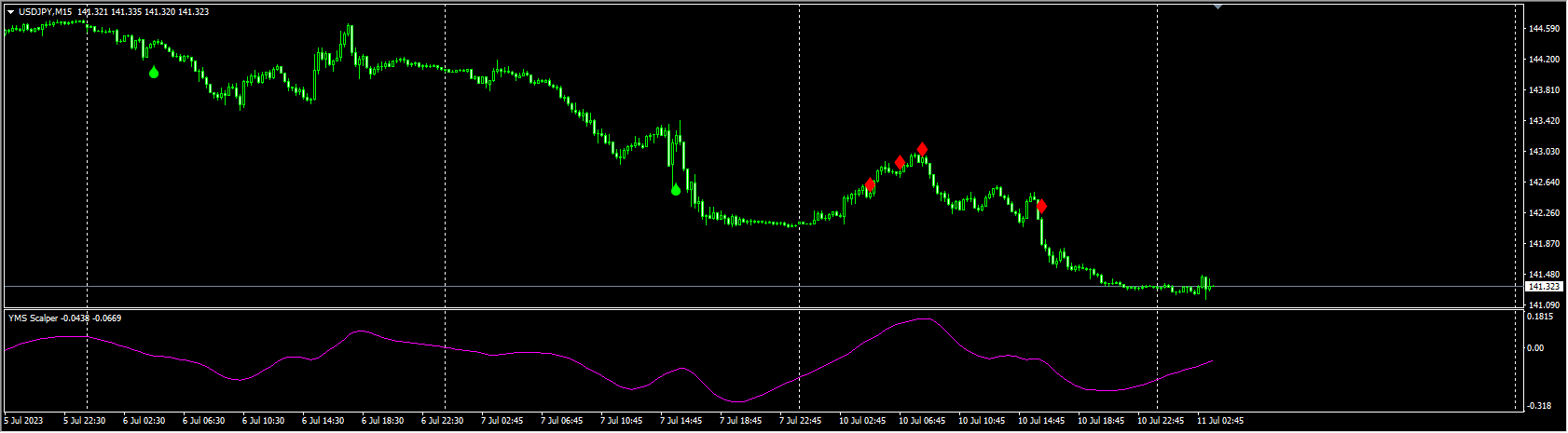Screen dimensions: 1568x433
Task: Select the middle red diamond of the rising cluster
Action: point(900,163)
